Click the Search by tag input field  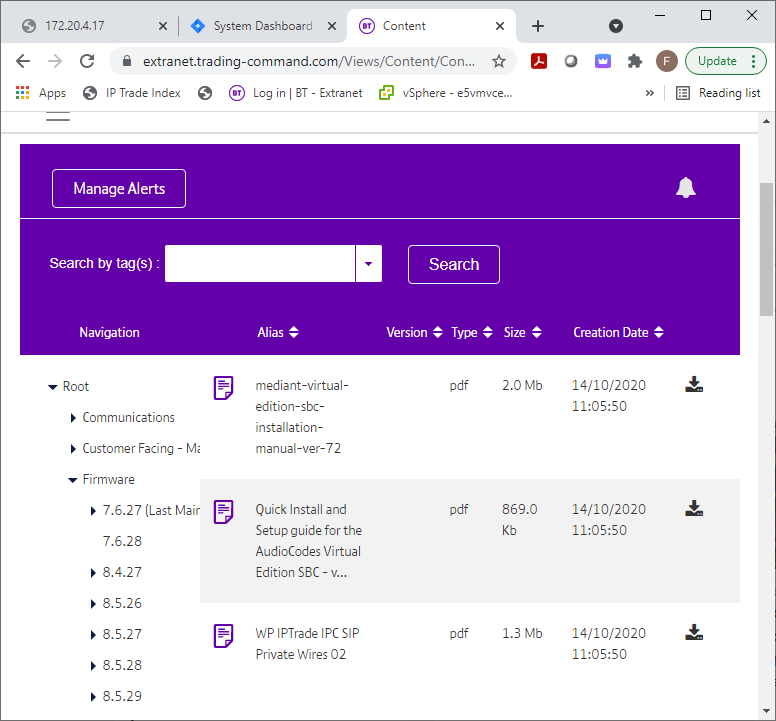[260, 264]
